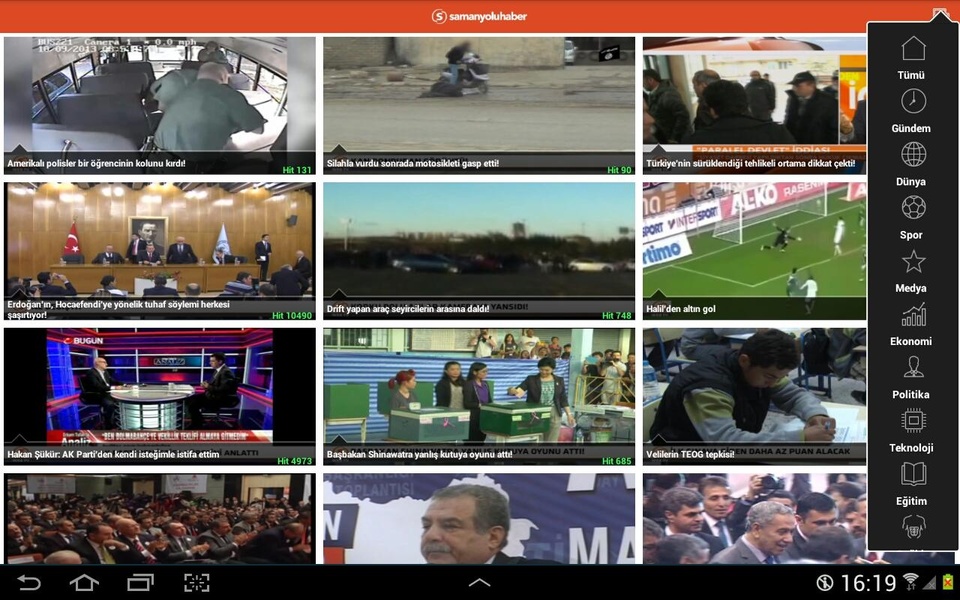Click the 16:19 clock in status area

(868, 582)
